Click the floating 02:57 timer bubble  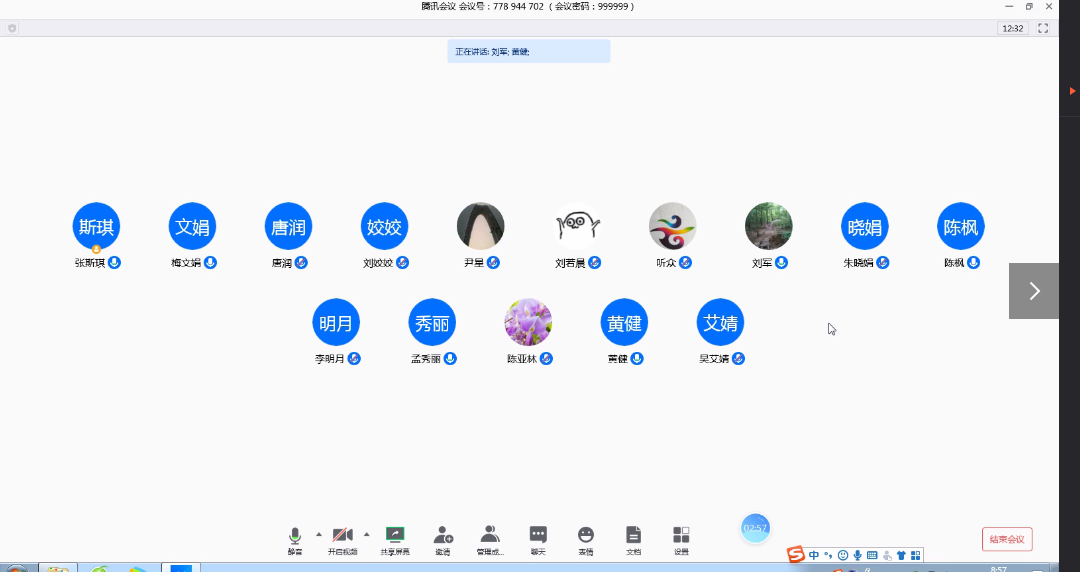click(755, 528)
